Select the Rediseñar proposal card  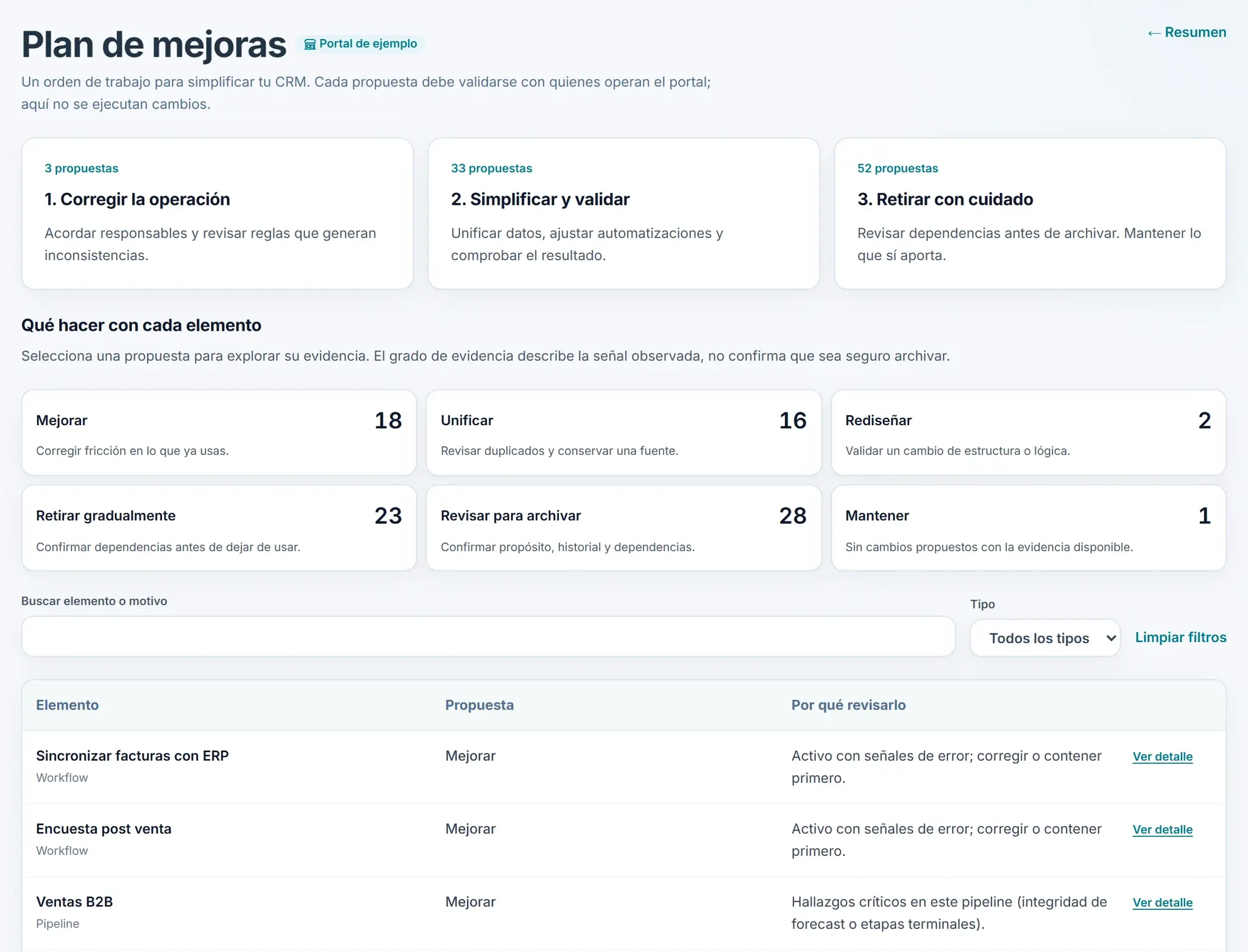click(1028, 432)
